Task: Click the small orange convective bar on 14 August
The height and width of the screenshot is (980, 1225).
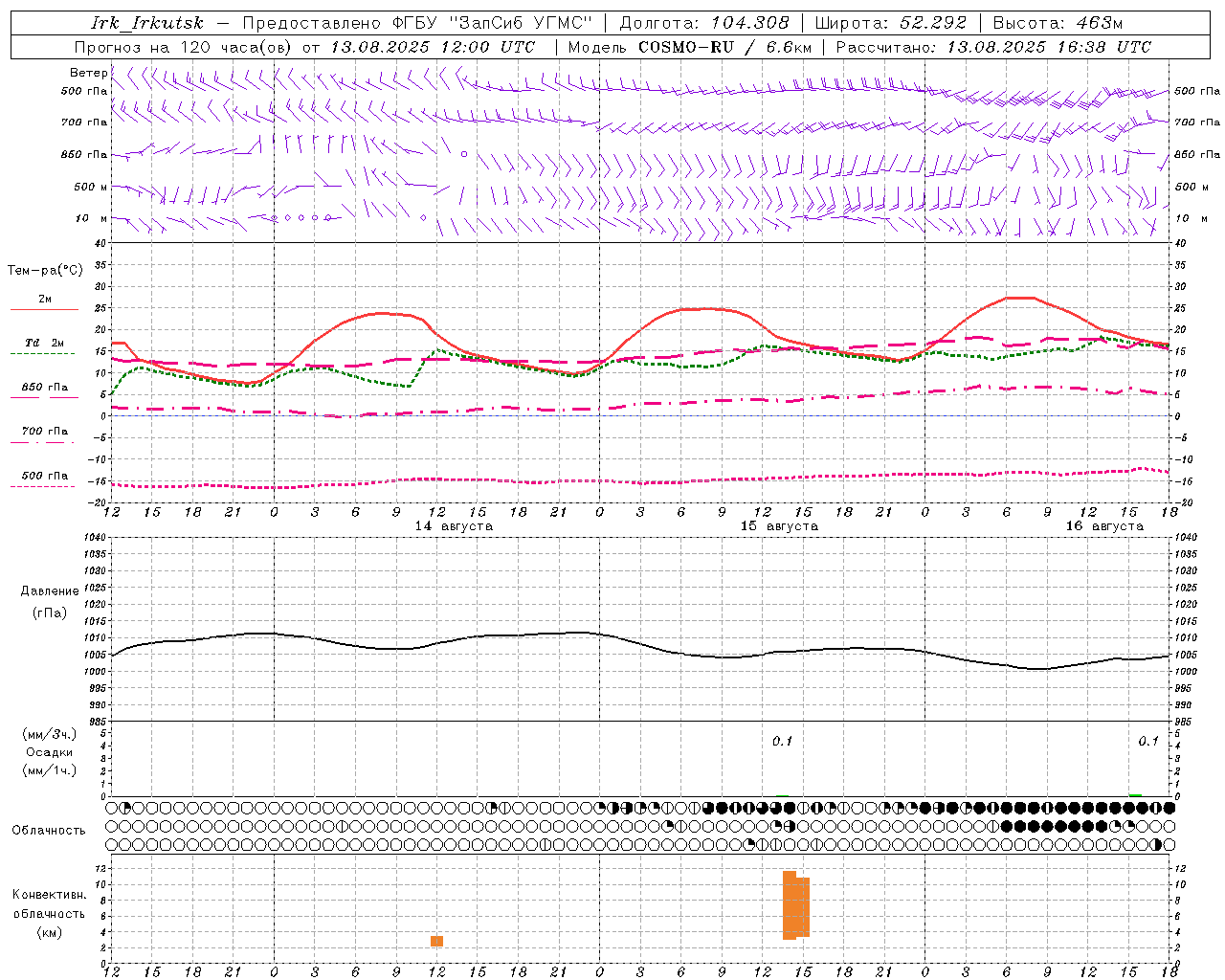Action: (436, 942)
